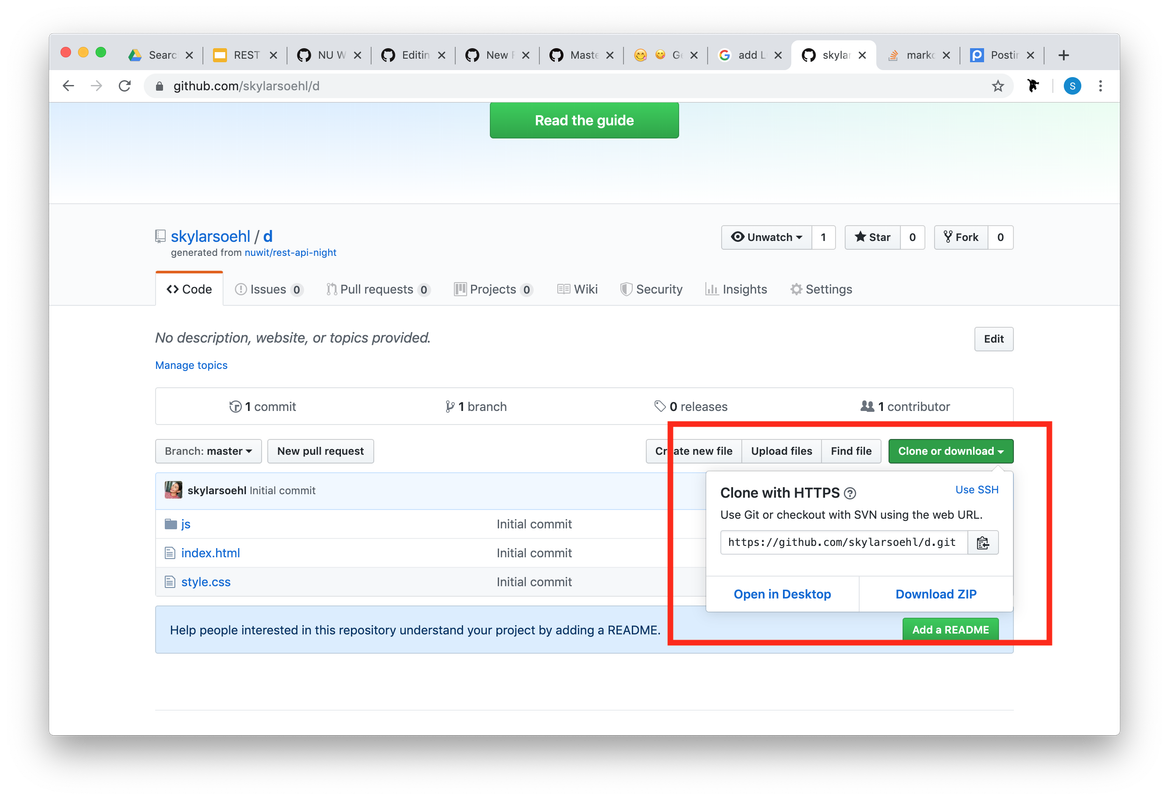1169x800 pixels.
Task: Open the Branch: master selector
Action: tap(208, 451)
